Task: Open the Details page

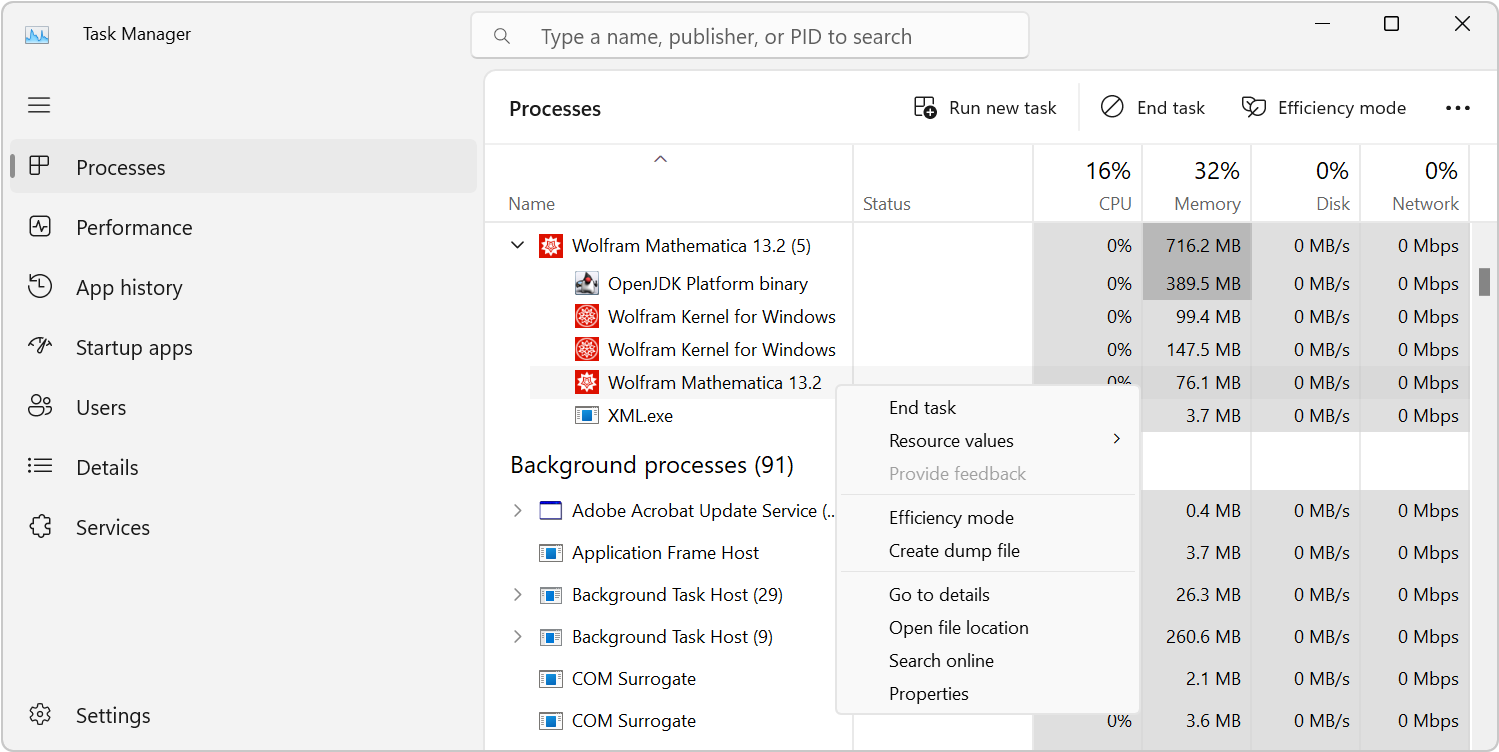Action: 243,467
